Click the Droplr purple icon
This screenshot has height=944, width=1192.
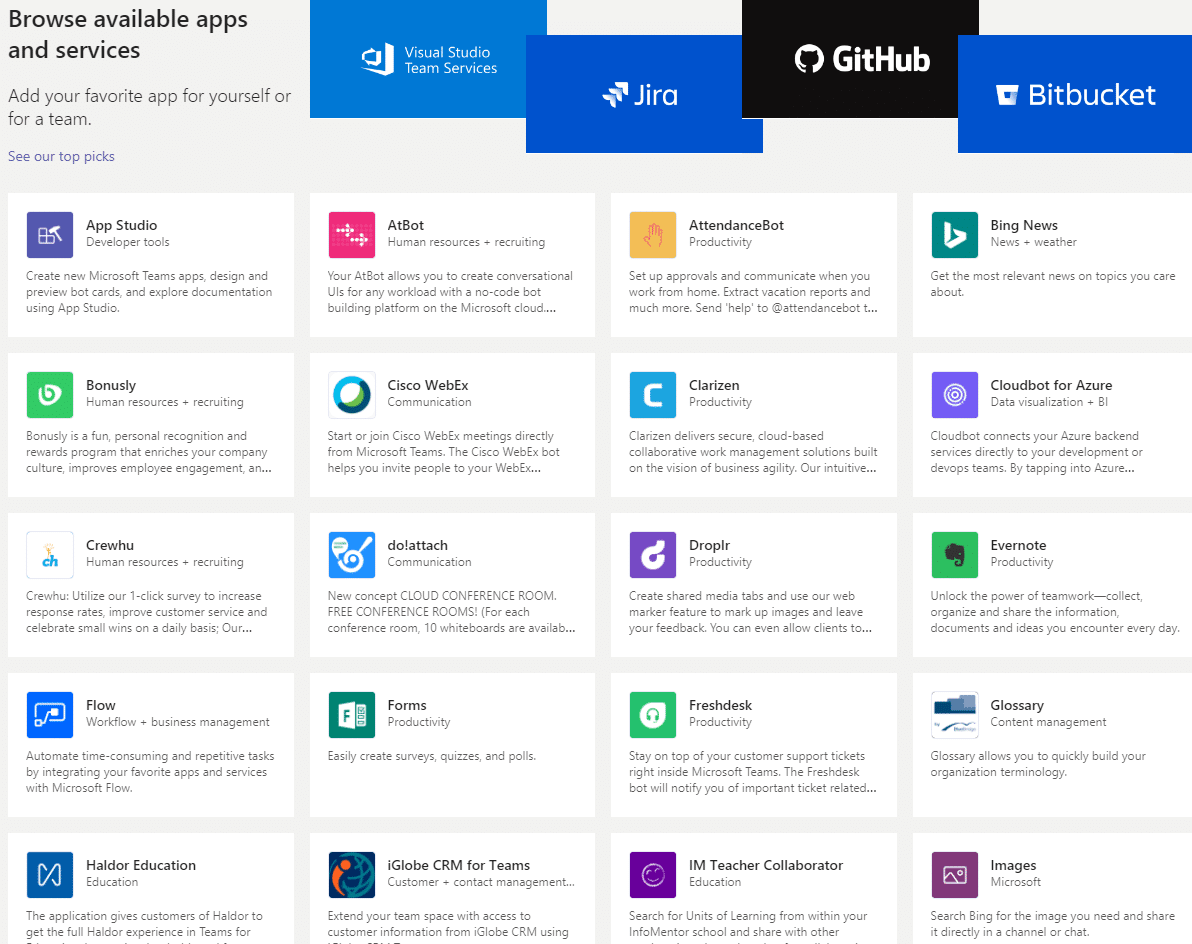point(652,555)
